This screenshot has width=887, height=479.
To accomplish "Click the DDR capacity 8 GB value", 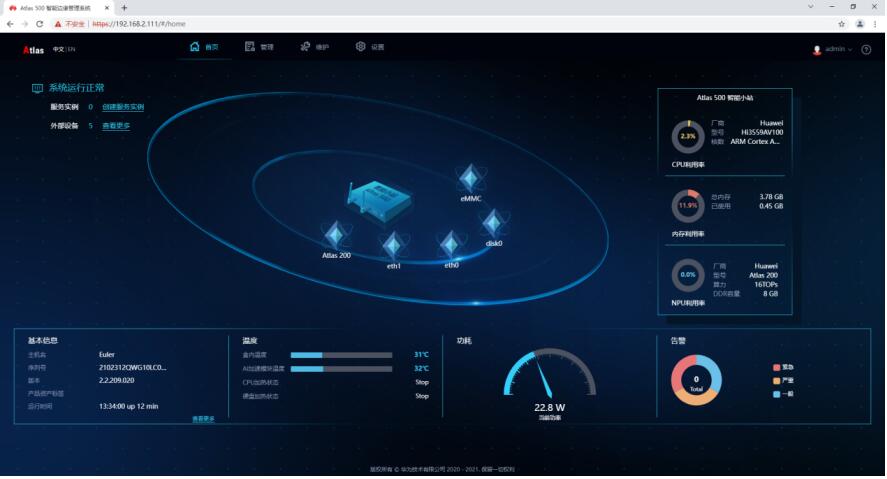I will tap(770, 294).
